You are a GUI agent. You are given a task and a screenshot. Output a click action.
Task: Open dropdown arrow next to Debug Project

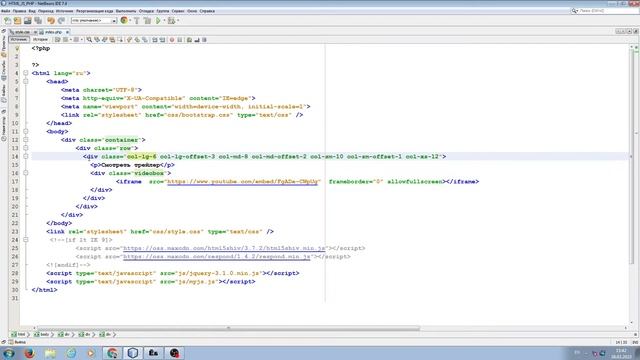(178, 20)
